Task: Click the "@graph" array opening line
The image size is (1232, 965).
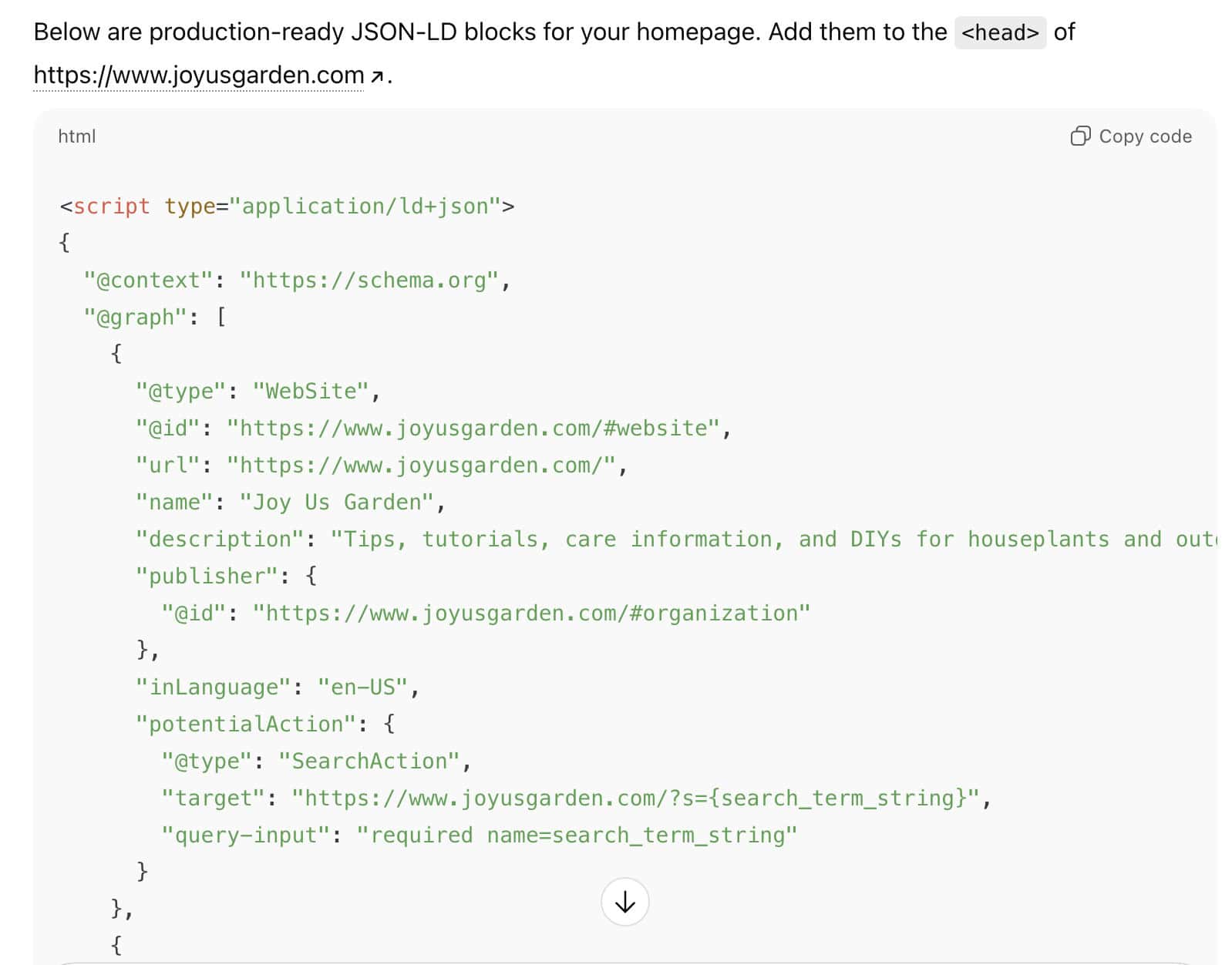Action: pos(154,318)
